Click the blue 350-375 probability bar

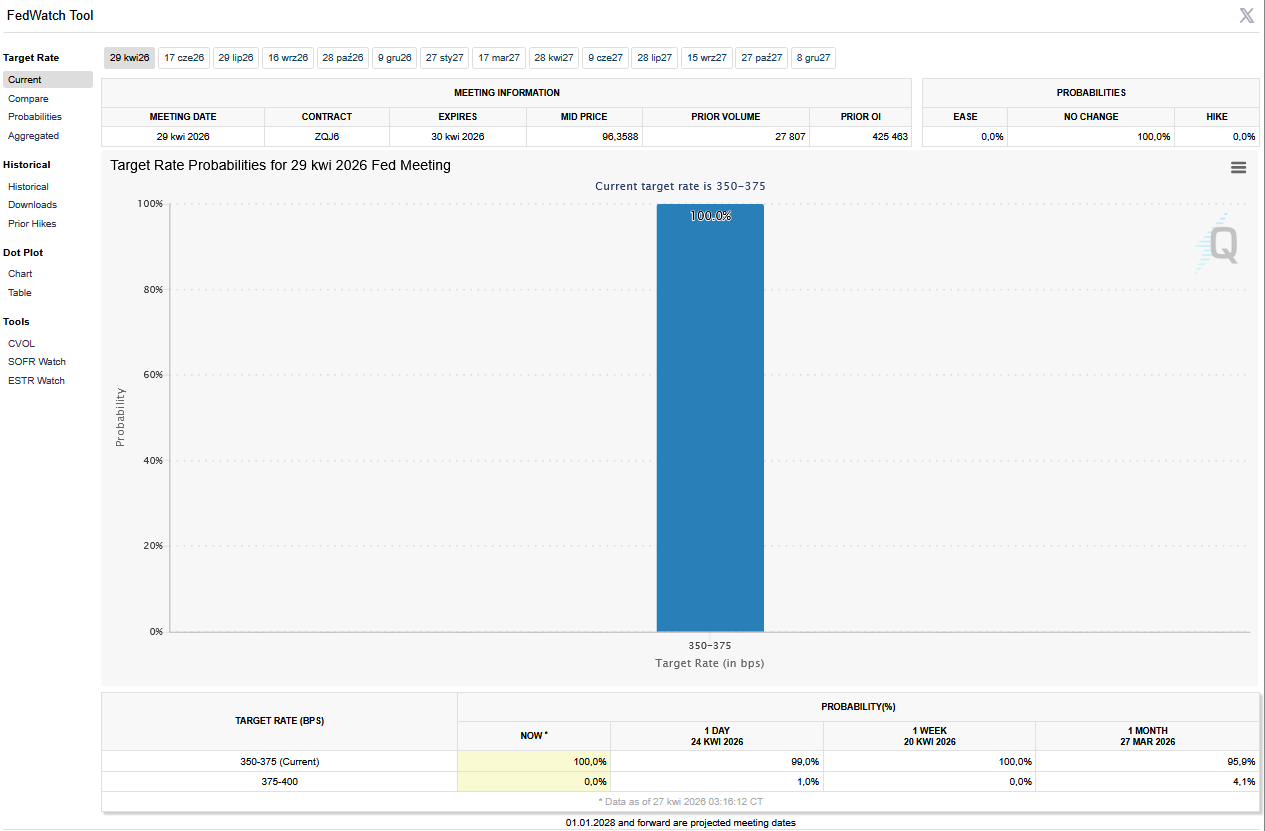pos(710,420)
